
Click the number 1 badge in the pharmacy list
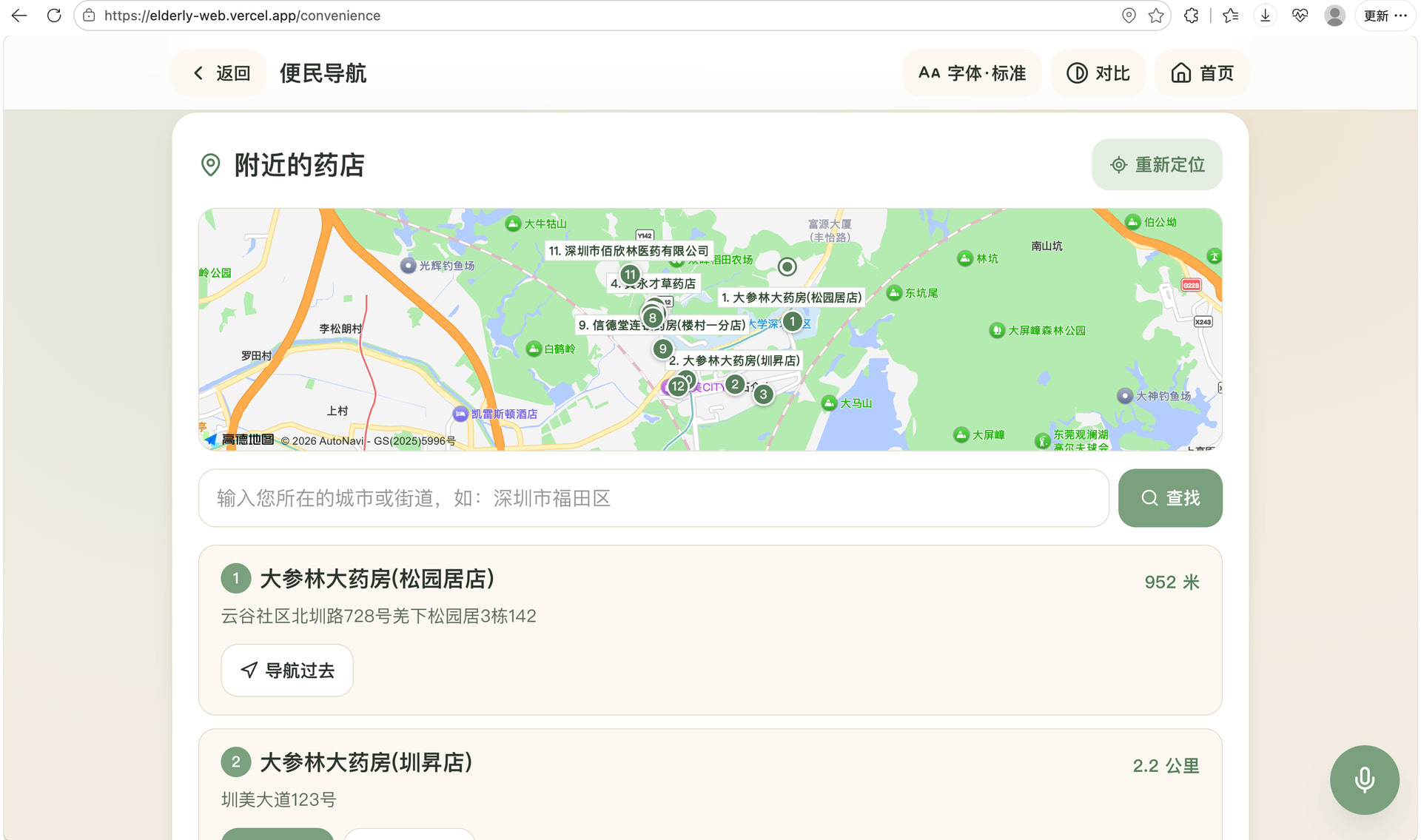coord(236,579)
